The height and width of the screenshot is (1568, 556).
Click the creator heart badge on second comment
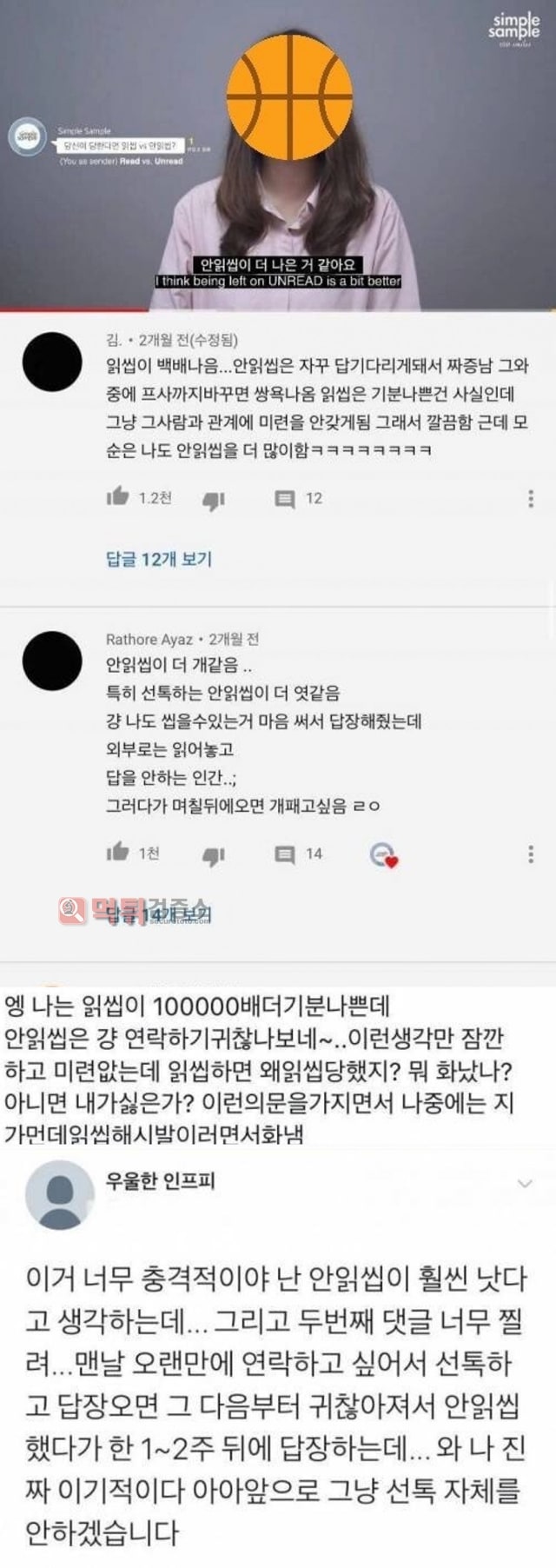point(383,855)
